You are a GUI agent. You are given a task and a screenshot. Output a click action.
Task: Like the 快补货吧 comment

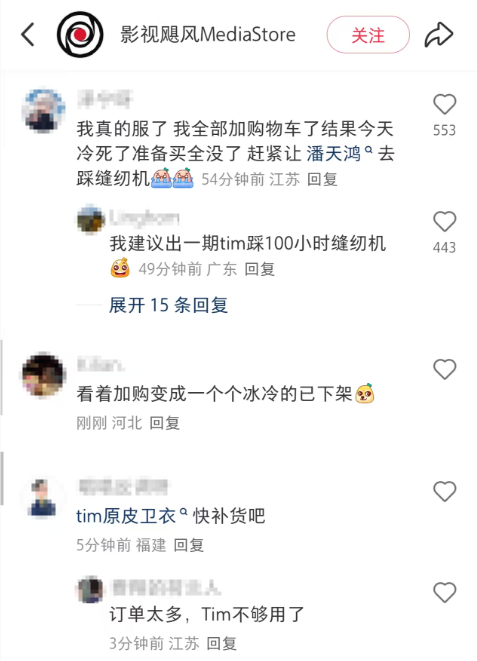(445, 492)
